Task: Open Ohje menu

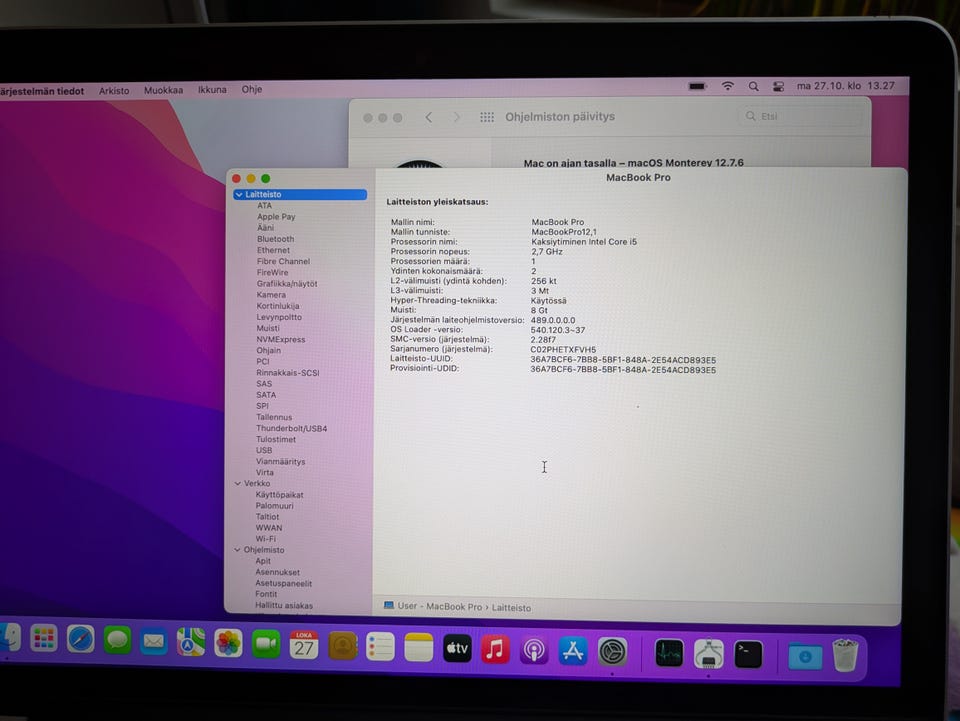Action: point(252,89)
